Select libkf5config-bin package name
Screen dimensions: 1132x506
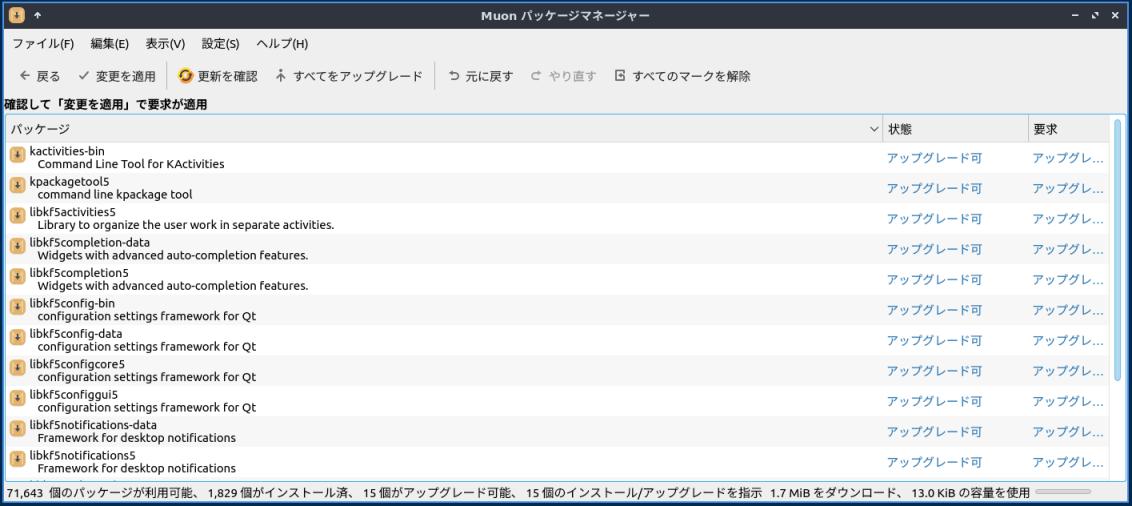(72, 302)
